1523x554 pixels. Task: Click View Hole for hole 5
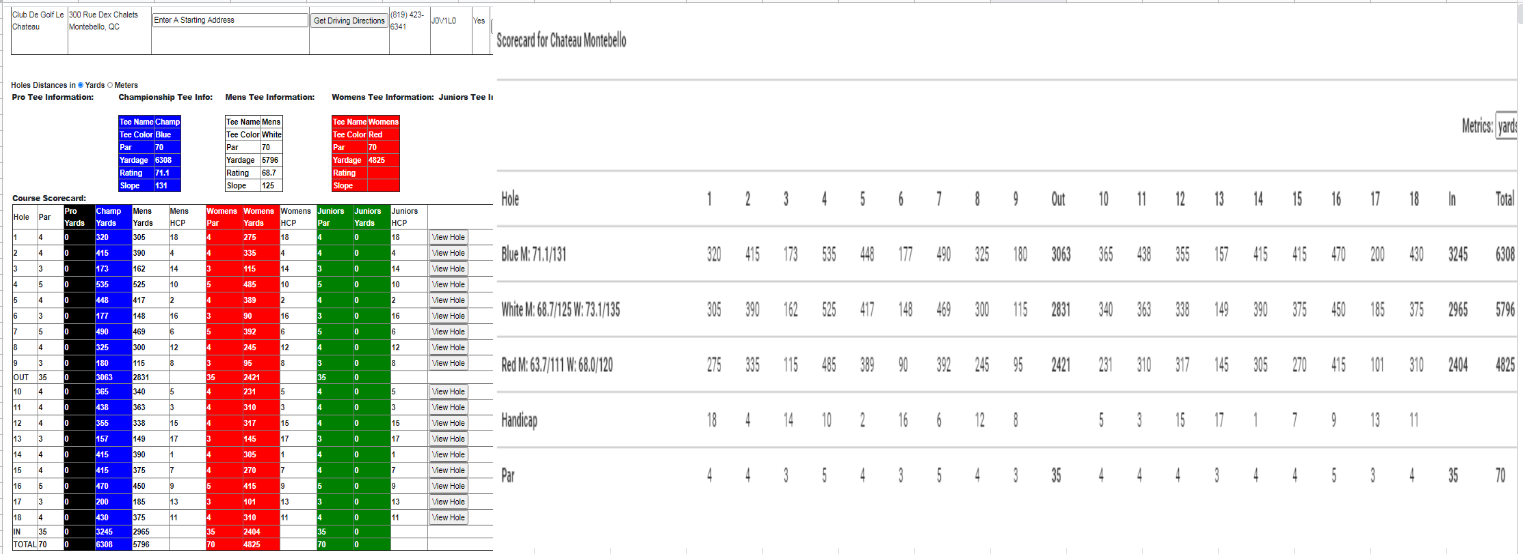[448, 300]
